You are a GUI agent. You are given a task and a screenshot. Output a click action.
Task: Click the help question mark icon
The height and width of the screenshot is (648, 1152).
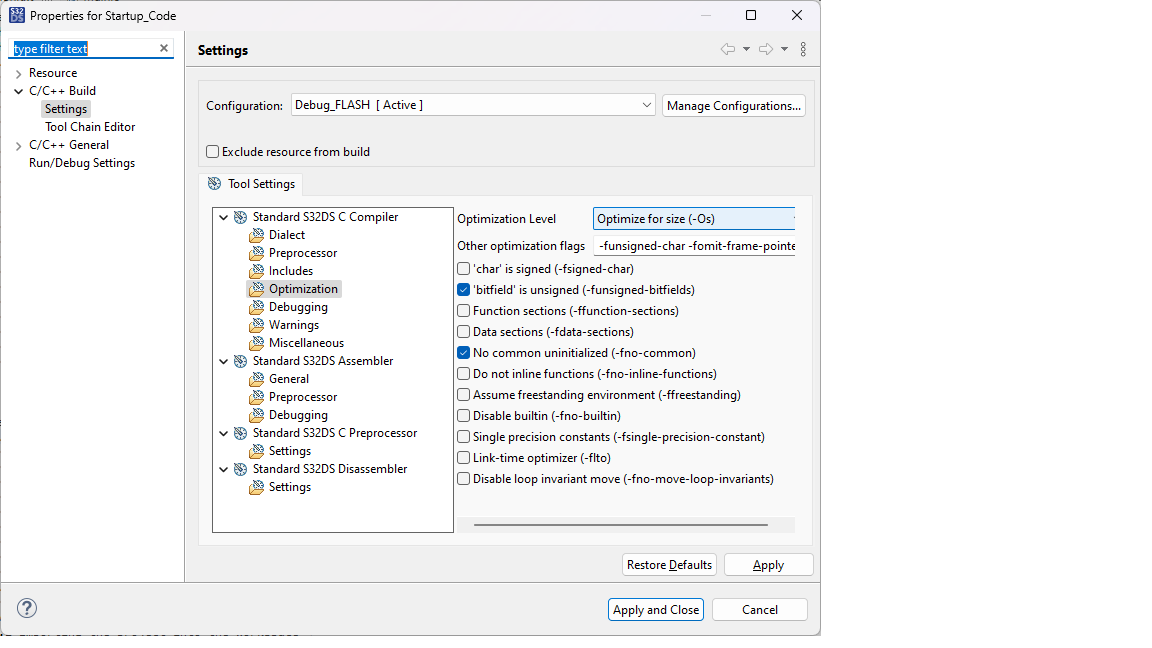click(27, 608)
